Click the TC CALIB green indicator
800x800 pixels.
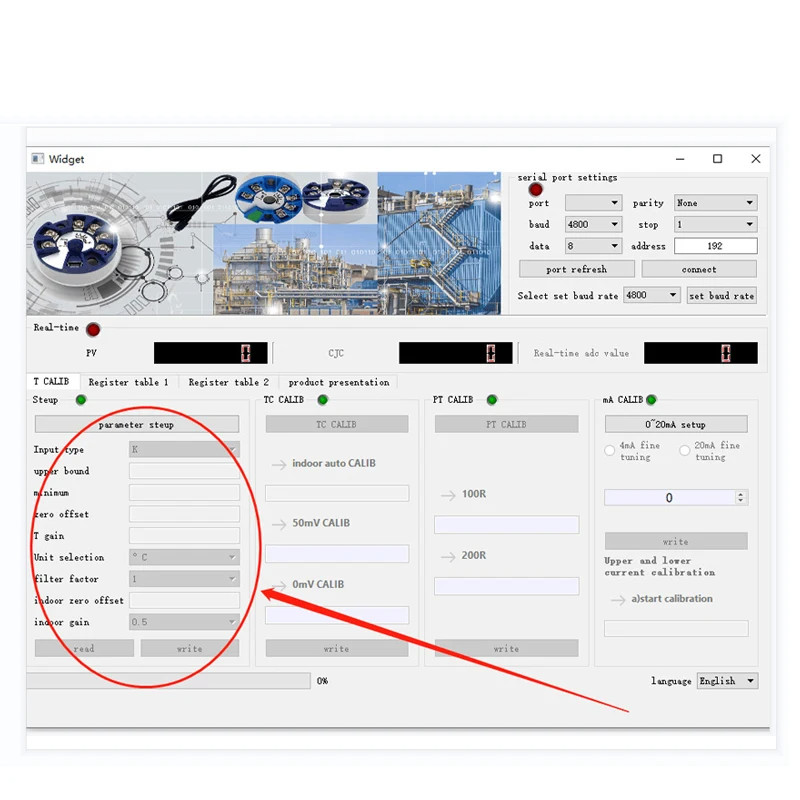pos(322,399)
